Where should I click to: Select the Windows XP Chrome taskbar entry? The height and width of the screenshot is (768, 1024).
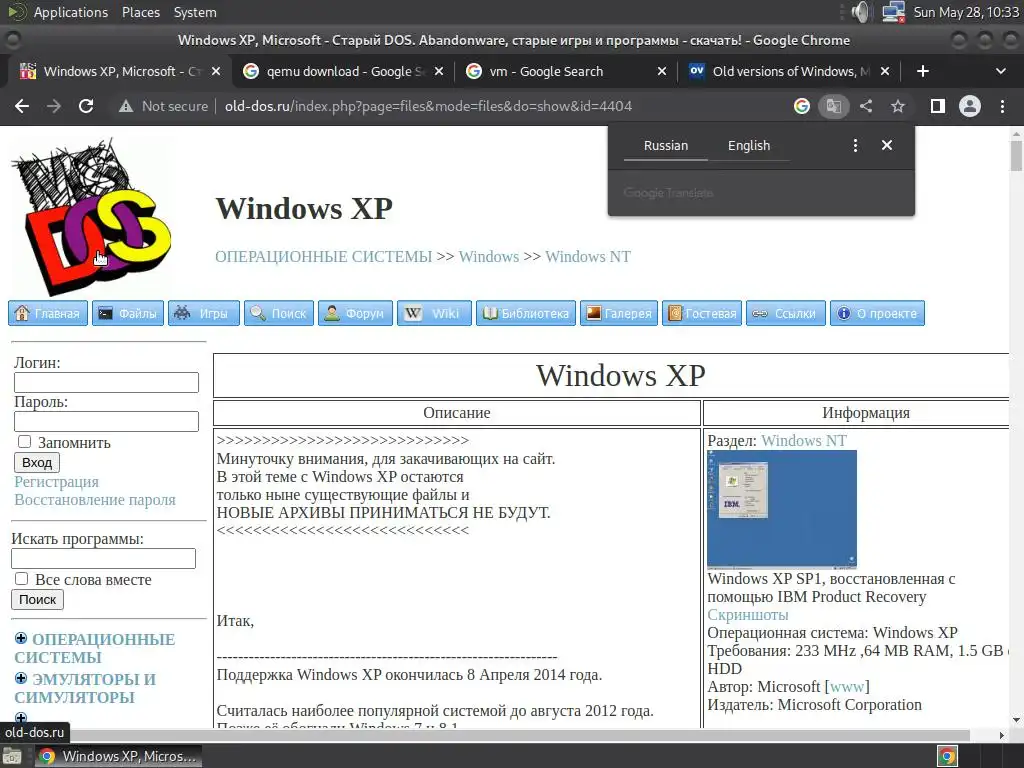tap(118, 756)
